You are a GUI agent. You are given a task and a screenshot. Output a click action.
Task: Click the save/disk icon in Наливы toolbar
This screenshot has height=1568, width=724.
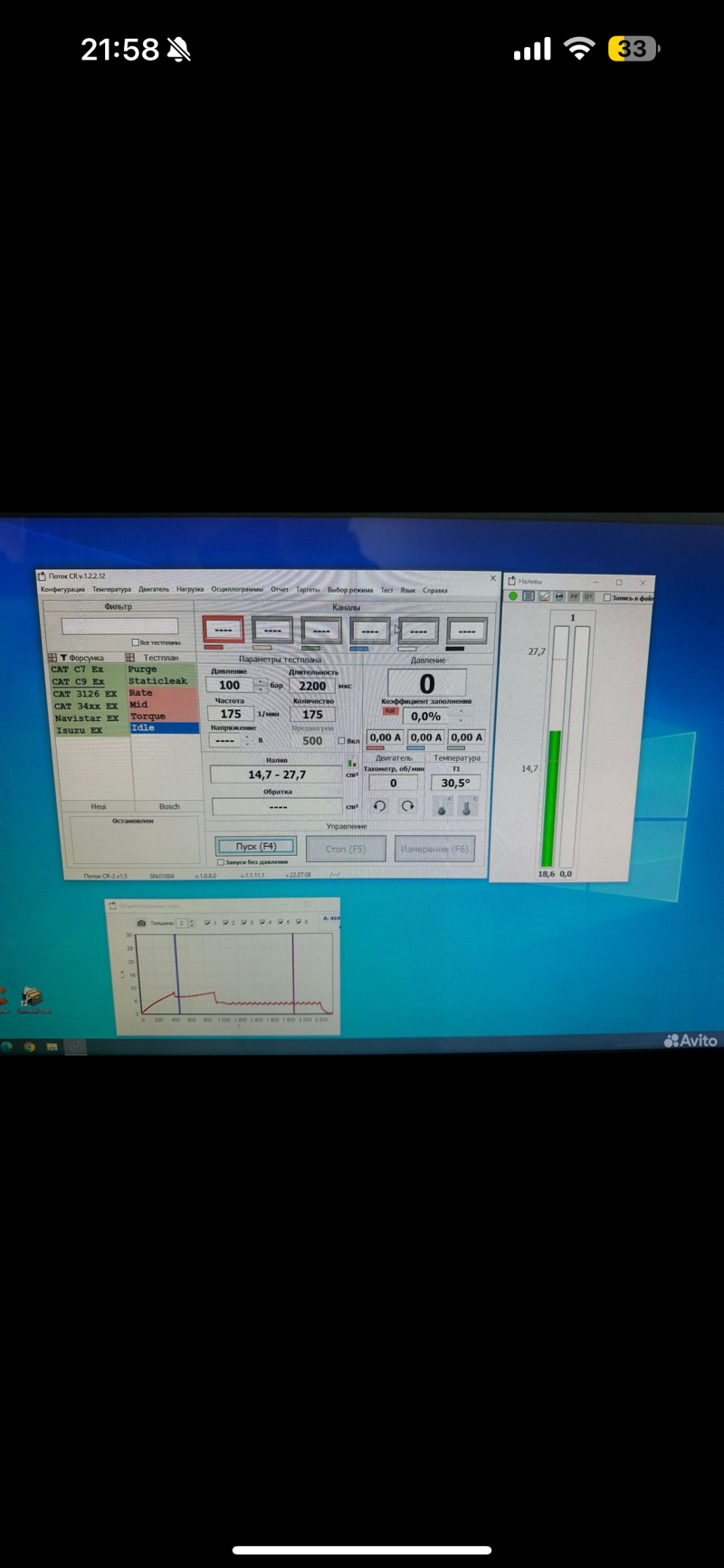tap(559, 596)
